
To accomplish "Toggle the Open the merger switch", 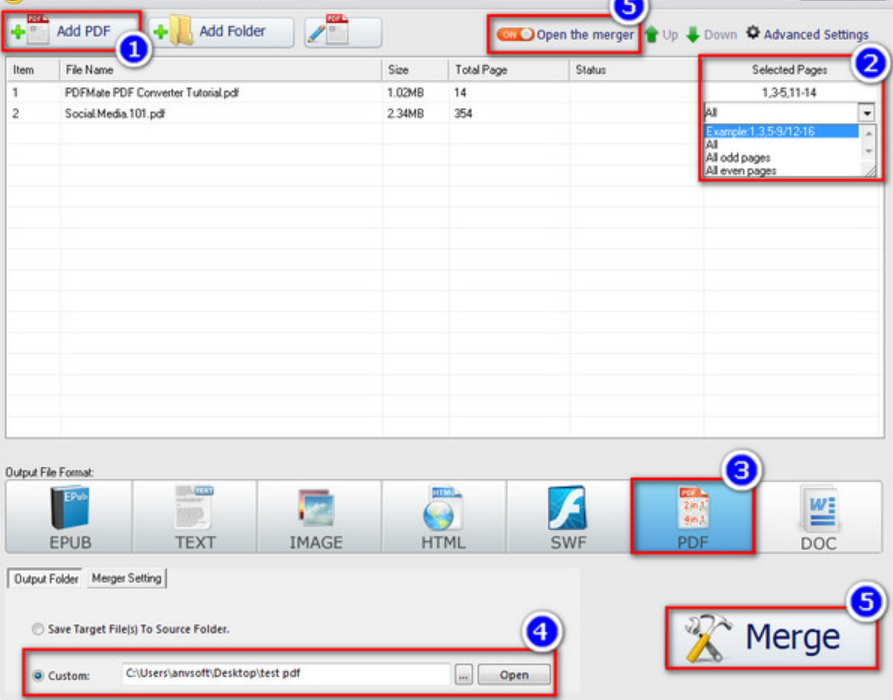I will click(x=515, y=35).
